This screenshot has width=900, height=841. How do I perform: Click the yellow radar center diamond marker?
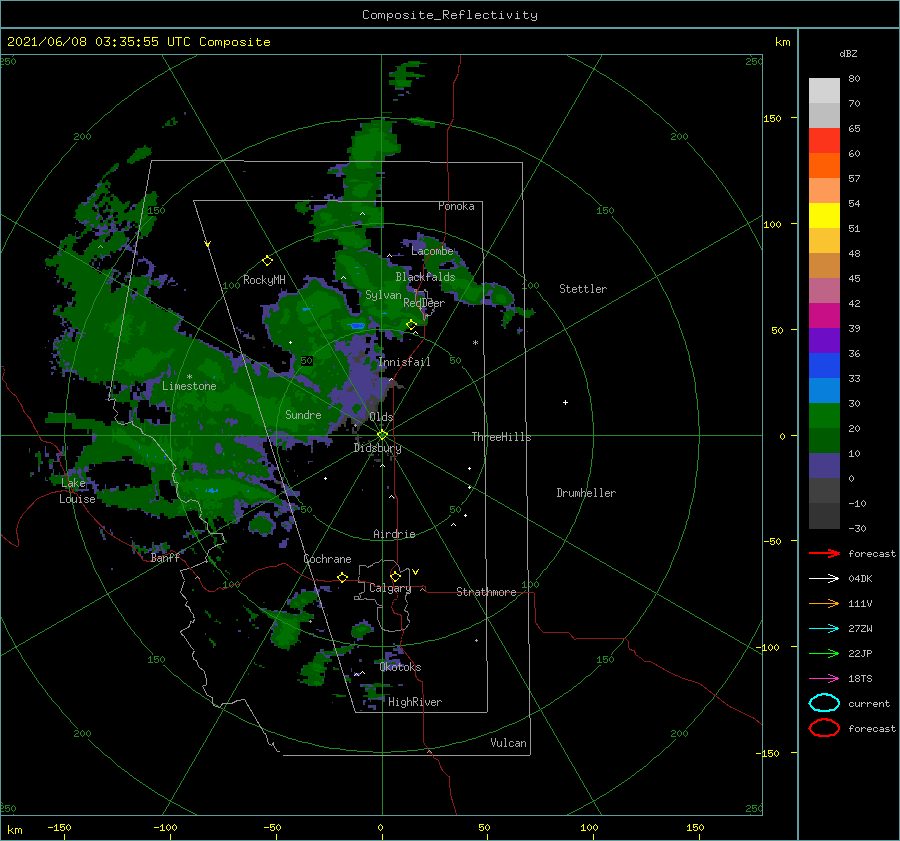point(382,435)
